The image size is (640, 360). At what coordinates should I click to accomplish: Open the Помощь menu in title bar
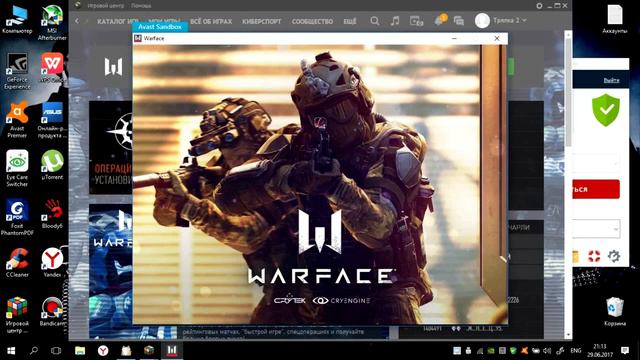click(141, 6)
